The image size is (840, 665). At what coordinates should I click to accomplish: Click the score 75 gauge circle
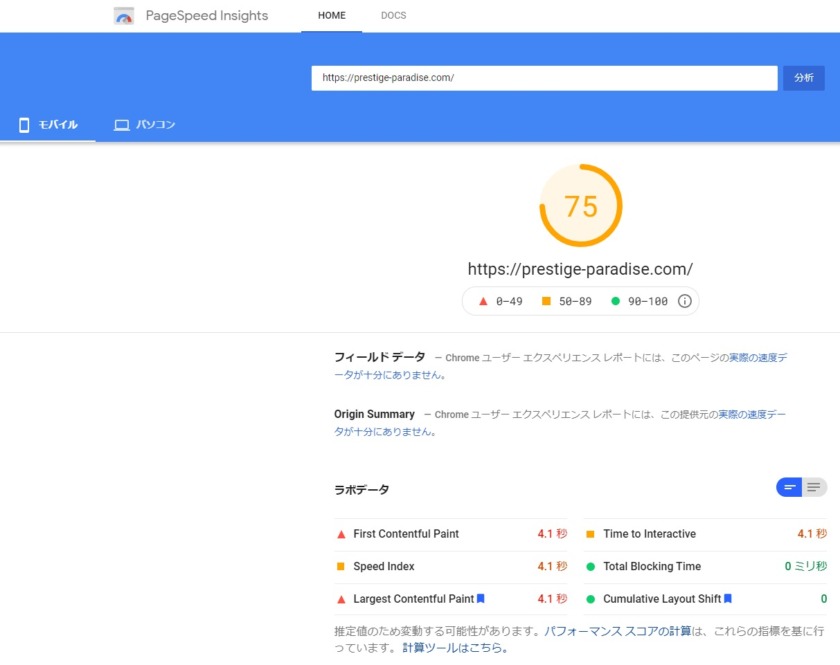tap(581, 206)
